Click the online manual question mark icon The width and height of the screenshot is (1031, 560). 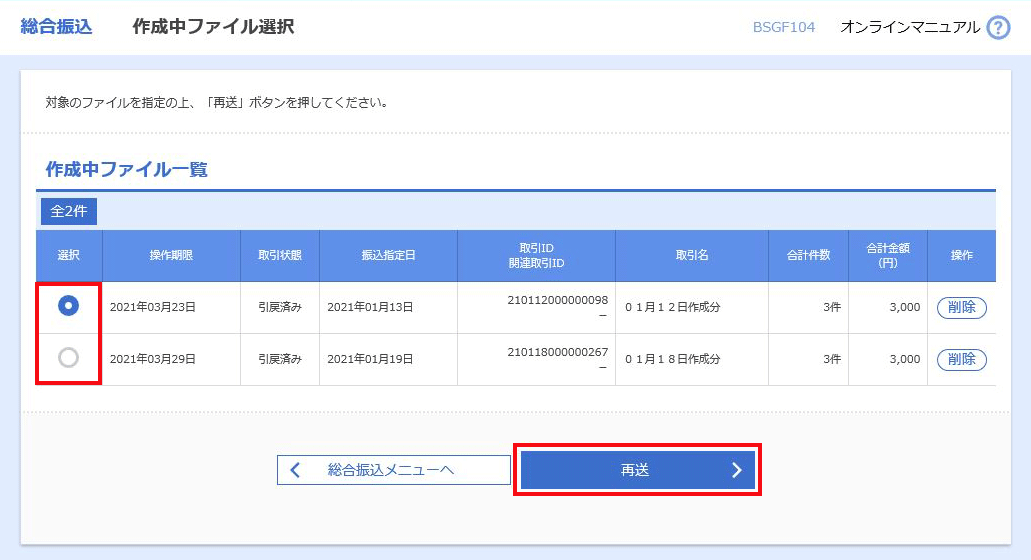[x=998, y=28]
